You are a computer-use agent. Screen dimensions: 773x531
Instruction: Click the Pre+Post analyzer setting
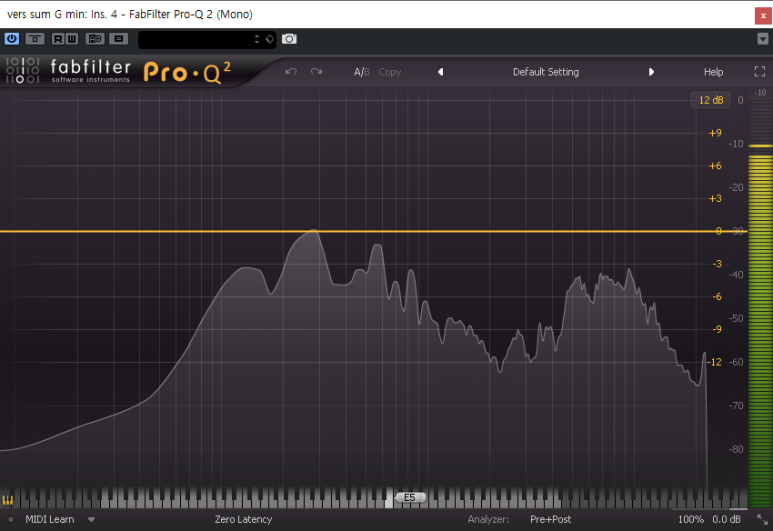tap(550, 520)
